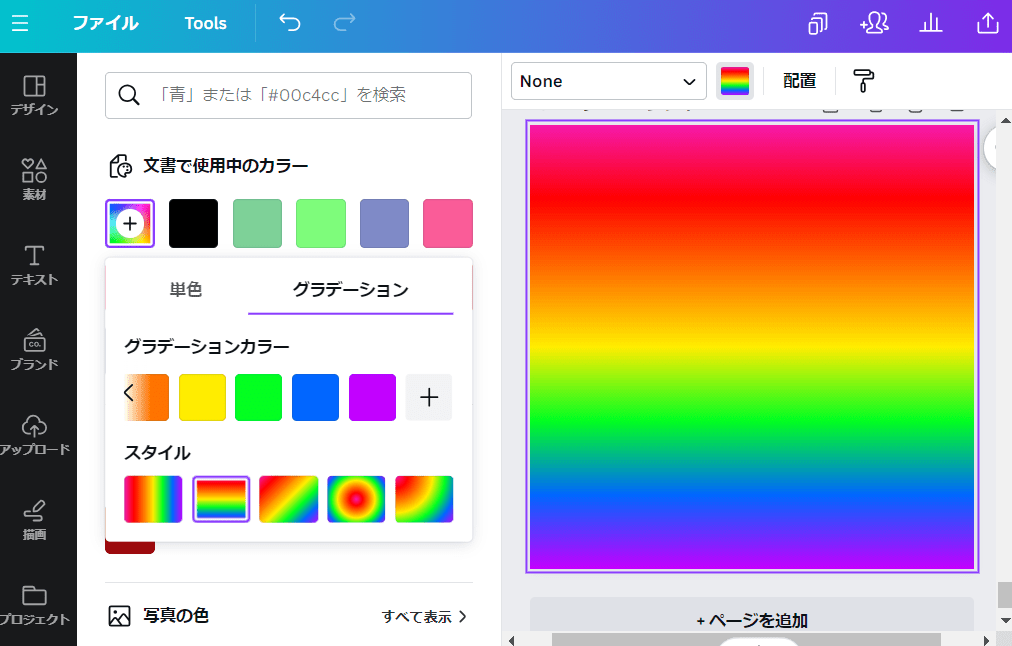The image size is (1012, 646).
Task: Select the diagonal gradient style
Action: (x=288, y=499)
